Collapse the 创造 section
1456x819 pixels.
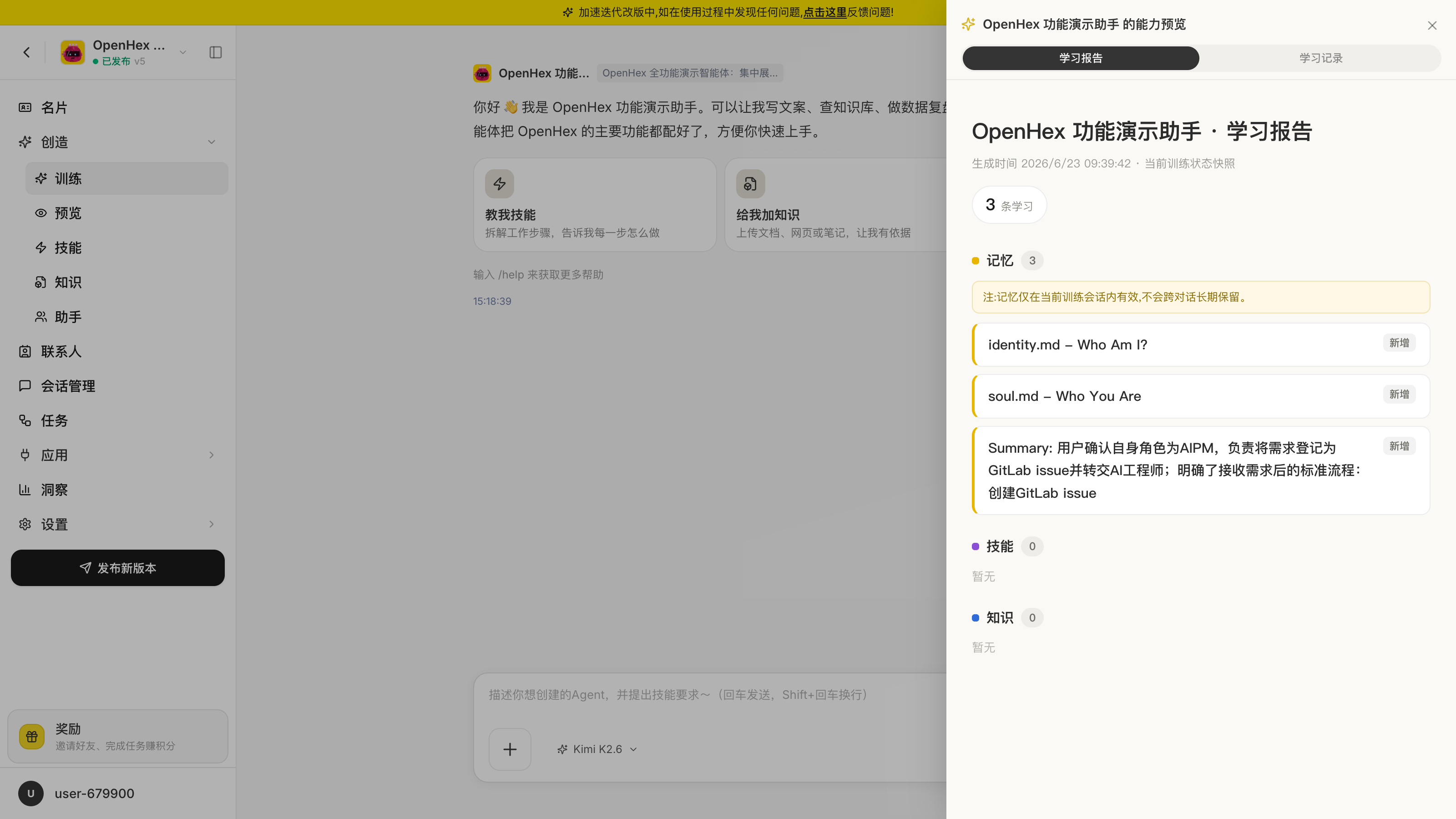click(212, 142)
